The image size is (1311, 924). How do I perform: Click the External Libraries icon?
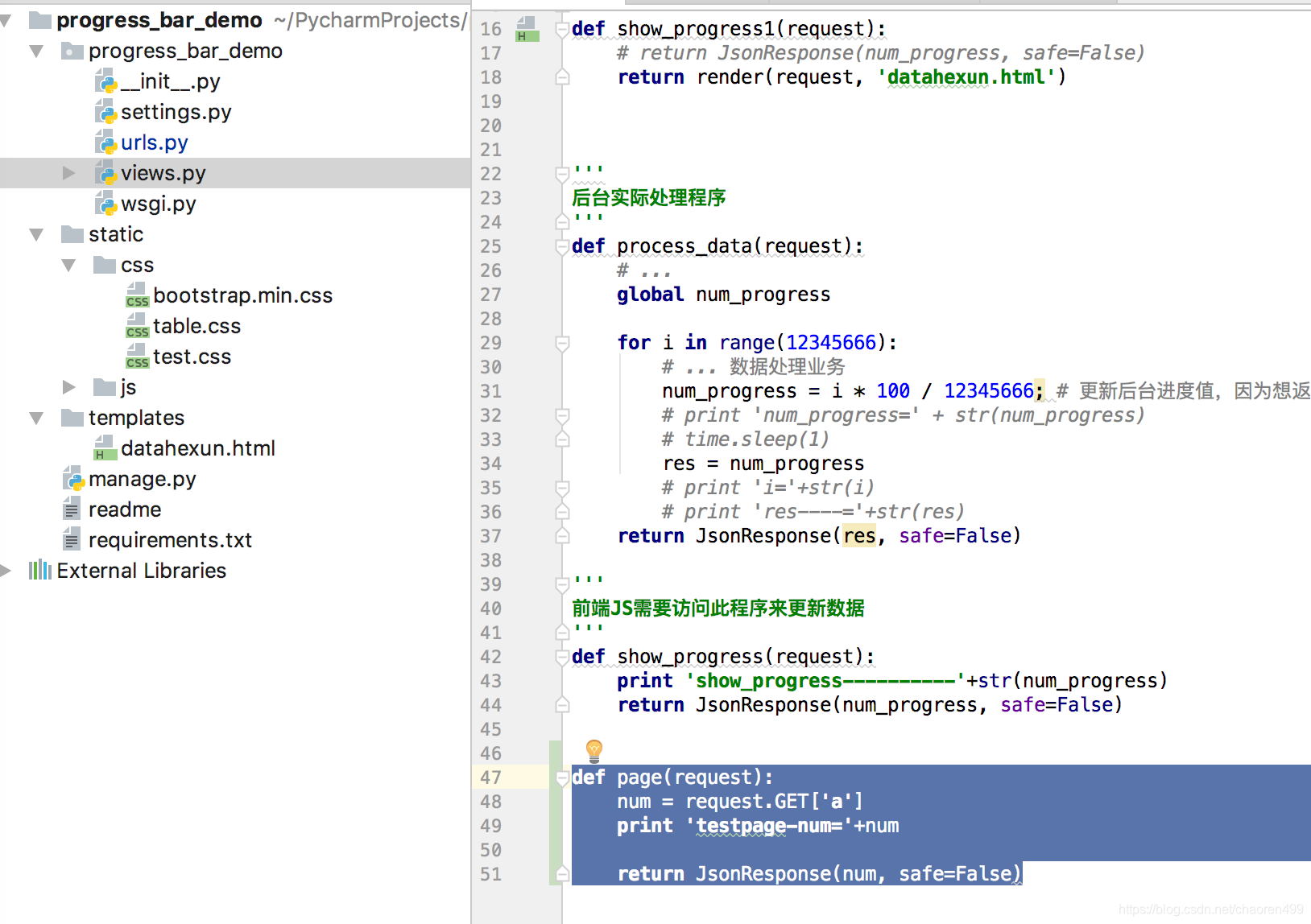[40, 571]
